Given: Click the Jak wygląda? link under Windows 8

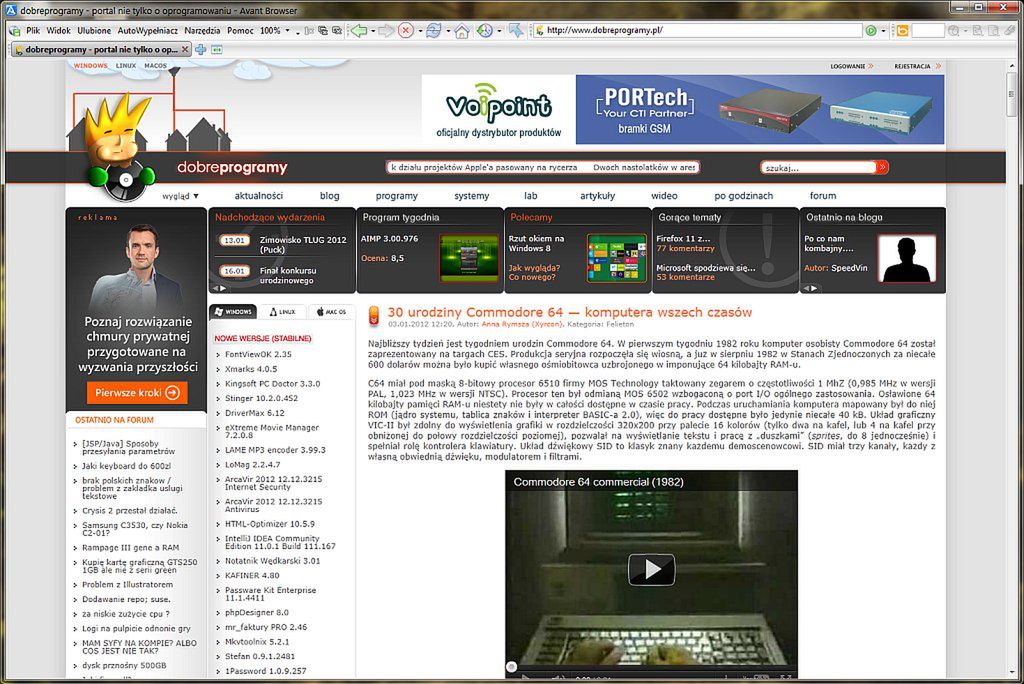Looking at the screenshot, I should 534,268.
